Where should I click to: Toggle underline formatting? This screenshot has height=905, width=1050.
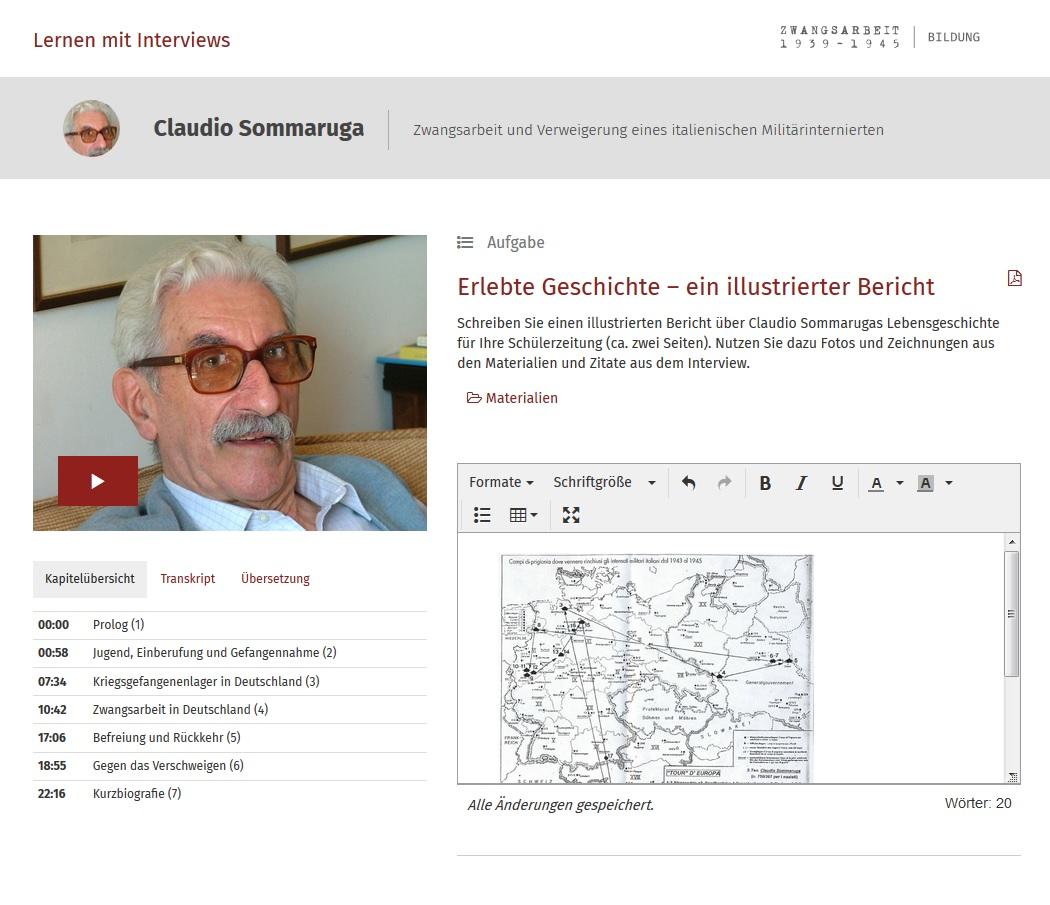(x=837, y=482)
